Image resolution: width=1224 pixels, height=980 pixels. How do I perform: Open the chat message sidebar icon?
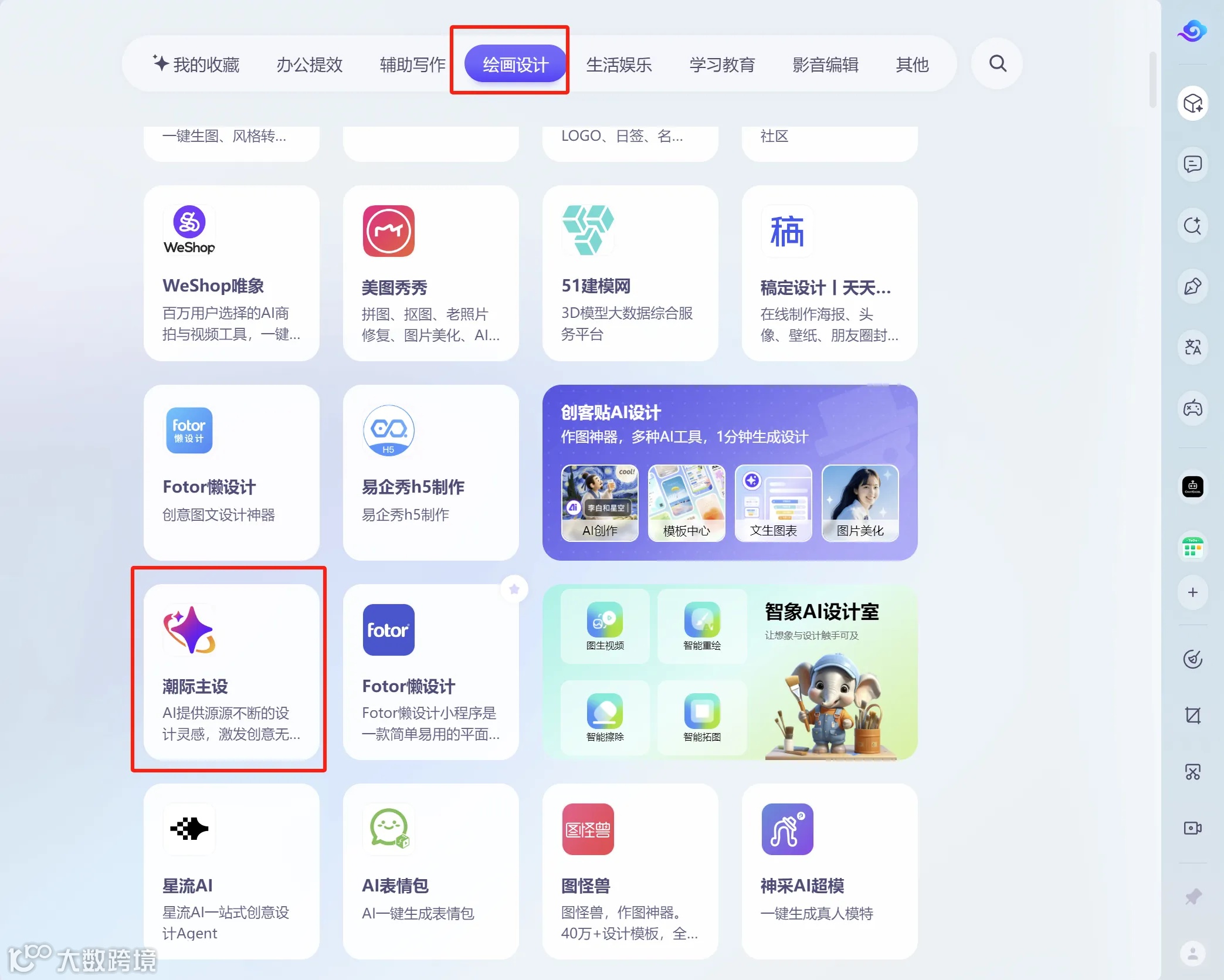[x=1192, y=164]
